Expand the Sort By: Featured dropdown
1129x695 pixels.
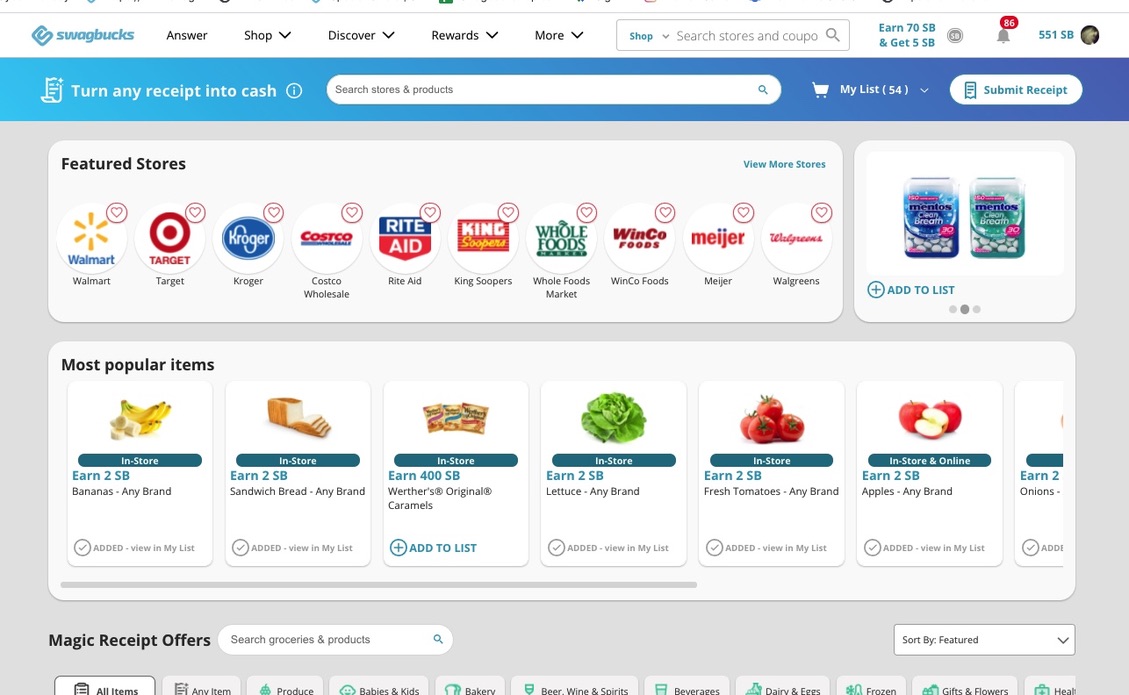coord(984,640)
